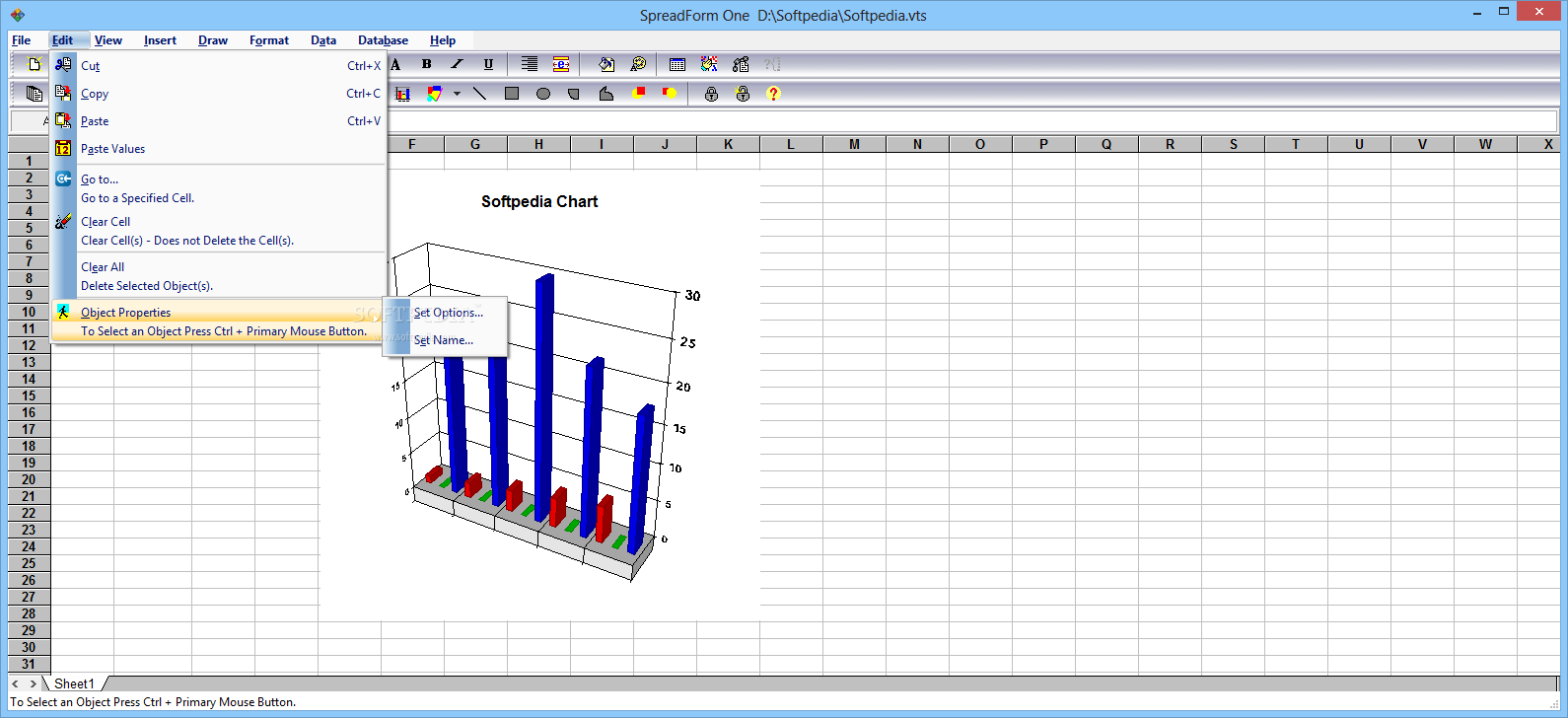Click the closed padlock lock icon
Image resolution: width=1568 pixels, height=718 pixels.
[x=711, y=94]
